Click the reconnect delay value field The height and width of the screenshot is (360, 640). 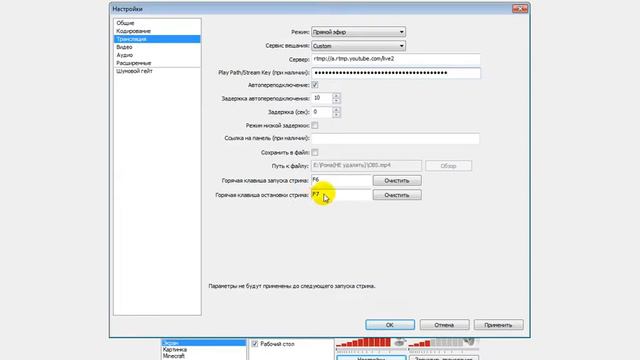point(322,98)
